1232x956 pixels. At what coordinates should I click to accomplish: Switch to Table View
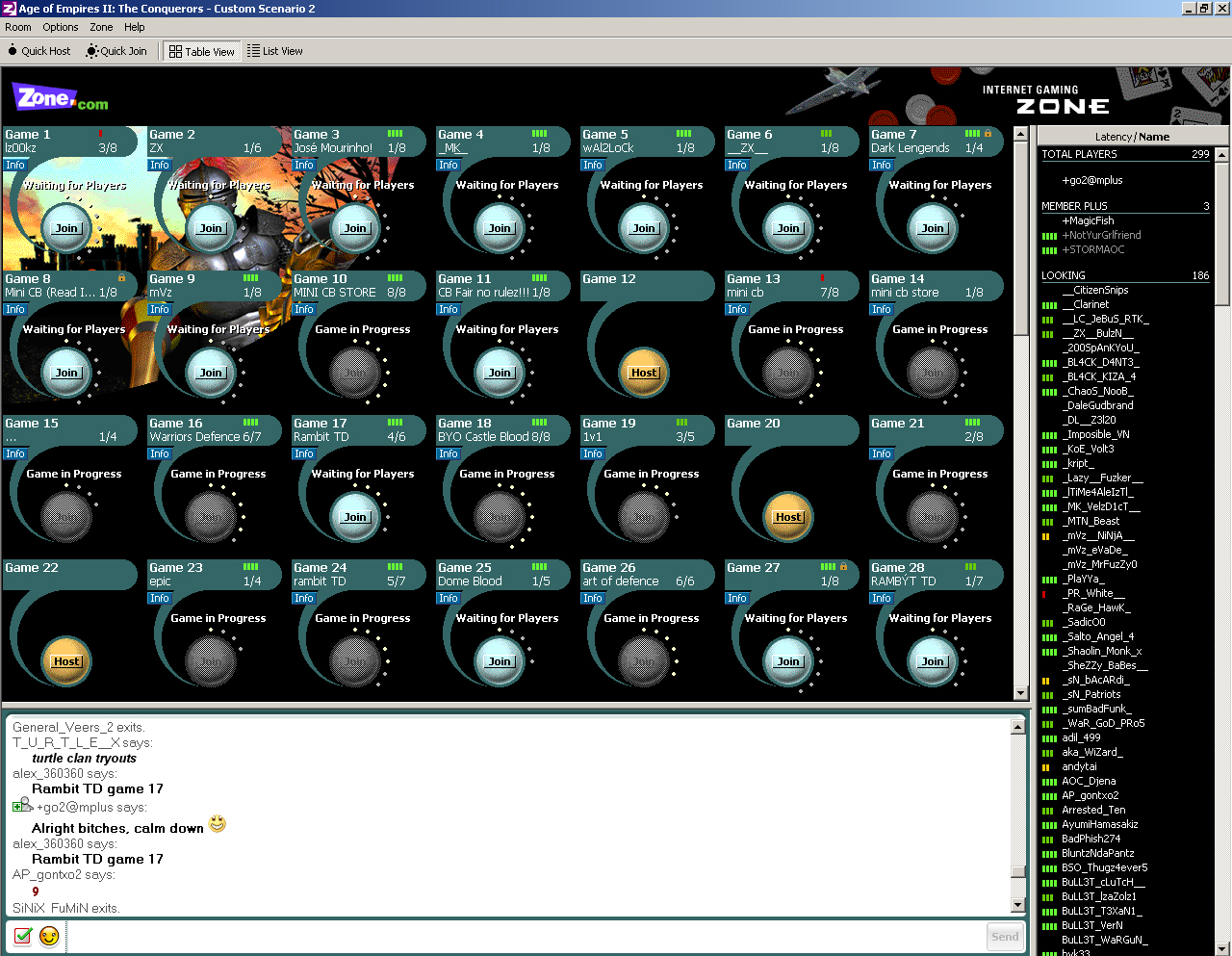202,51
